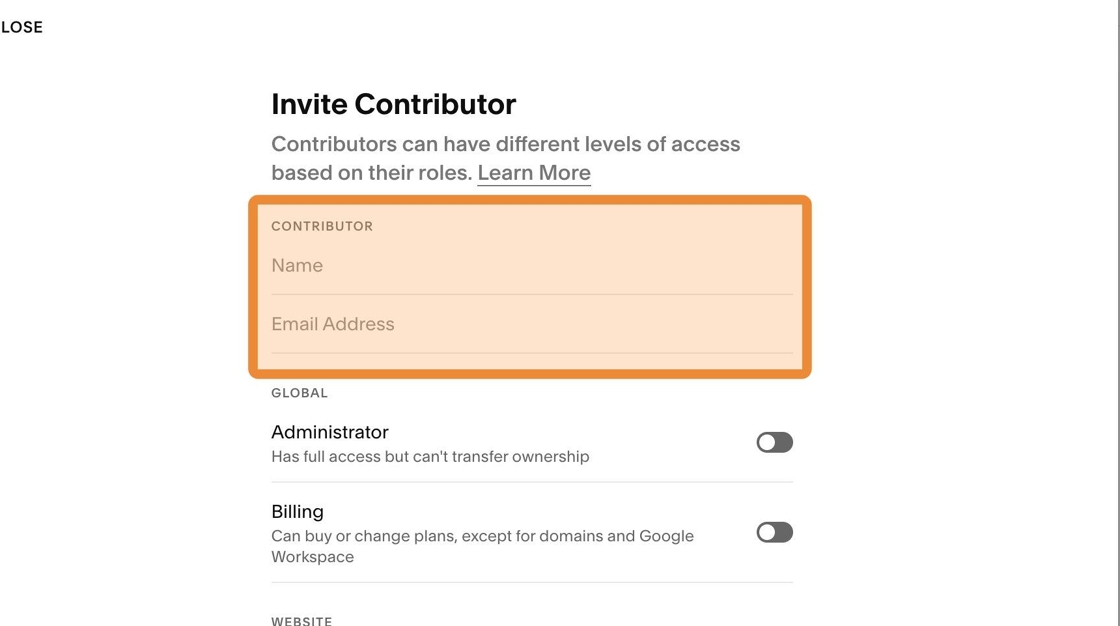Click the divider line below Administrator row

(x=531, y=482)
